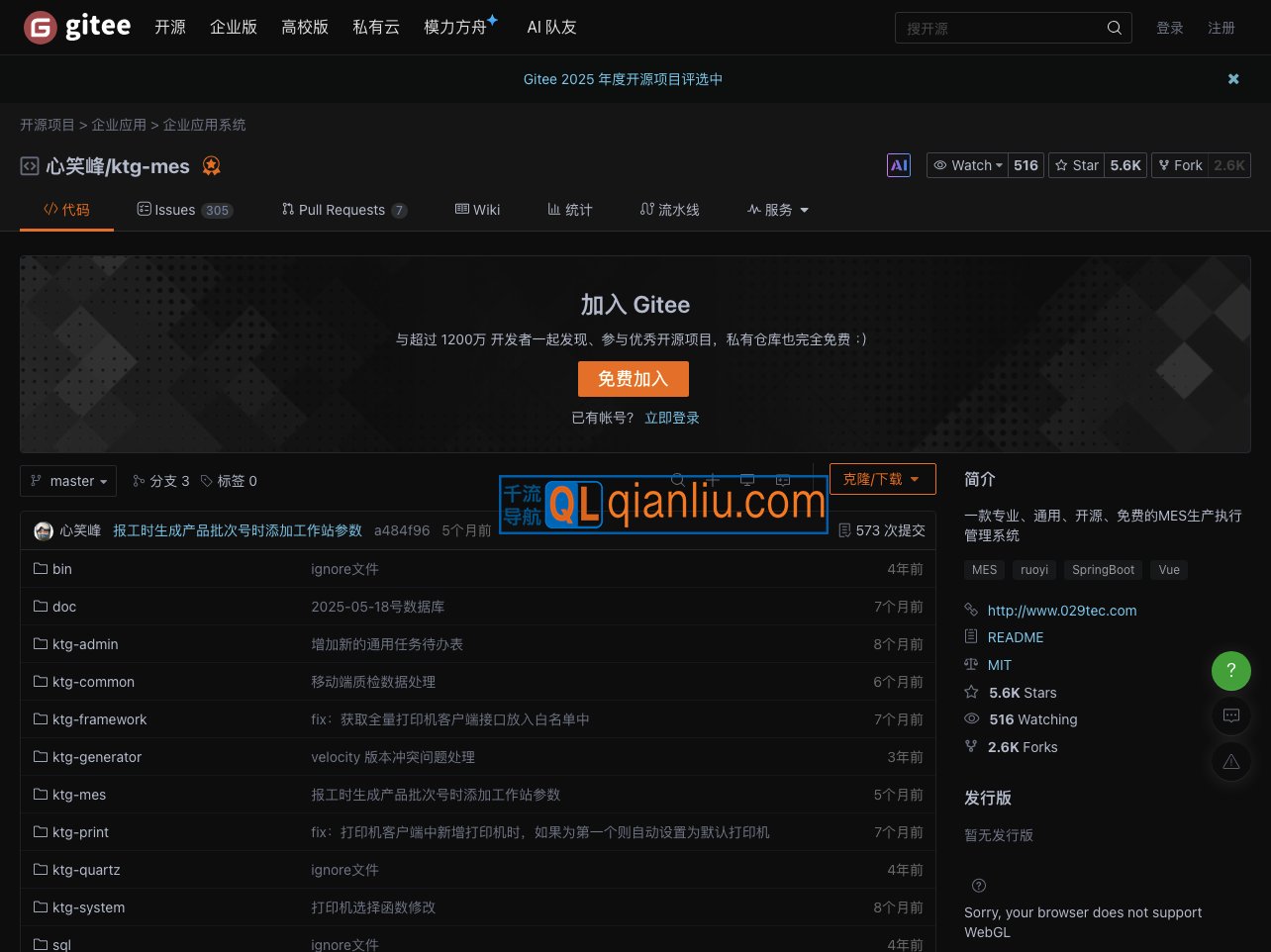Screen dimensions: 1271x952
Task: Expand the 克隆/下载 dropdown
Action: pyautogui.click(x=882, y=479)
